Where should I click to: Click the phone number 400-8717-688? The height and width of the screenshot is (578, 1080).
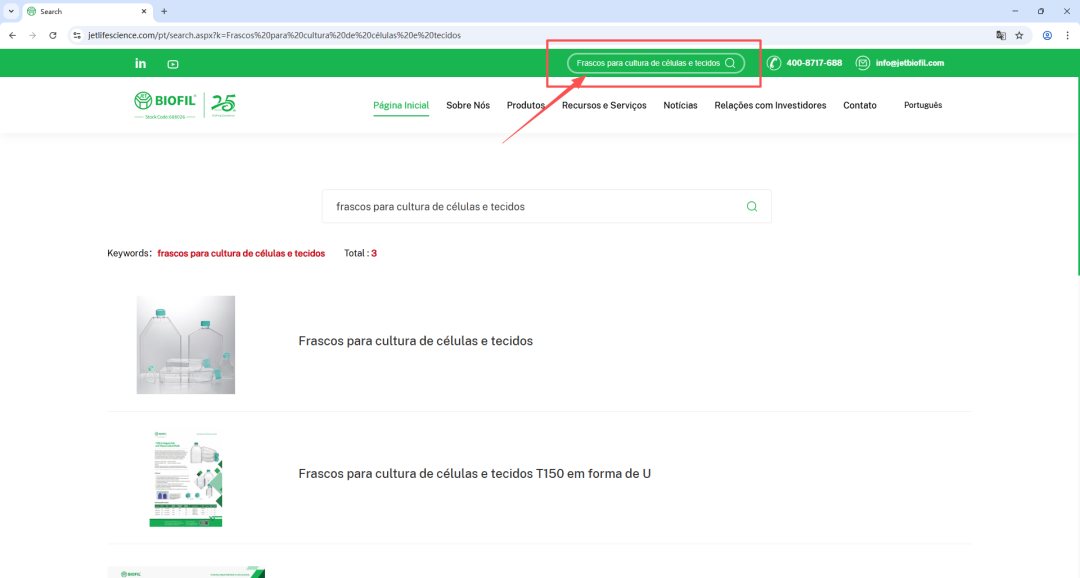pyautogui.click(x=814, y=63)
